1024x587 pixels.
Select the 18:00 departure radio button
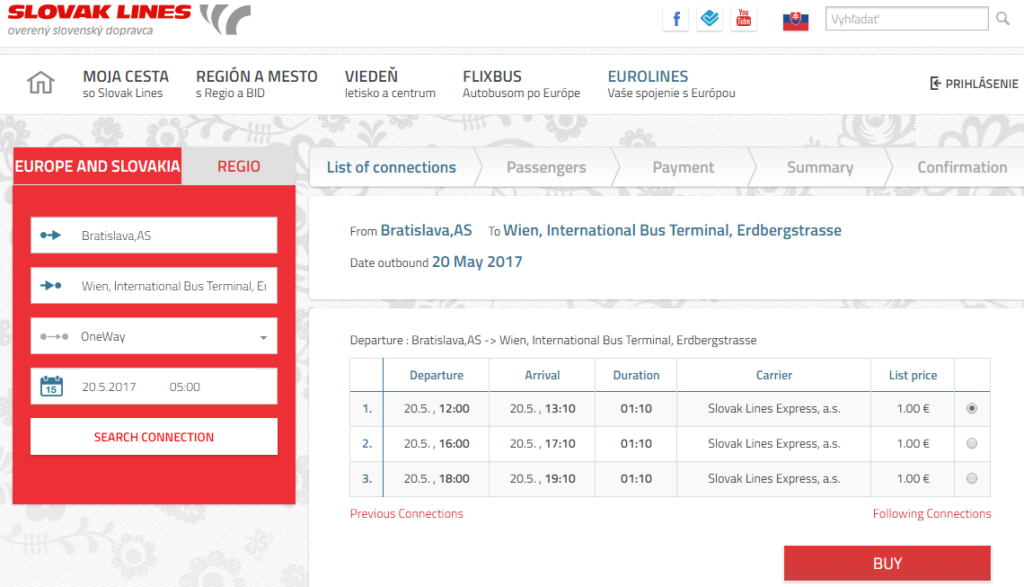coord(972,478)
